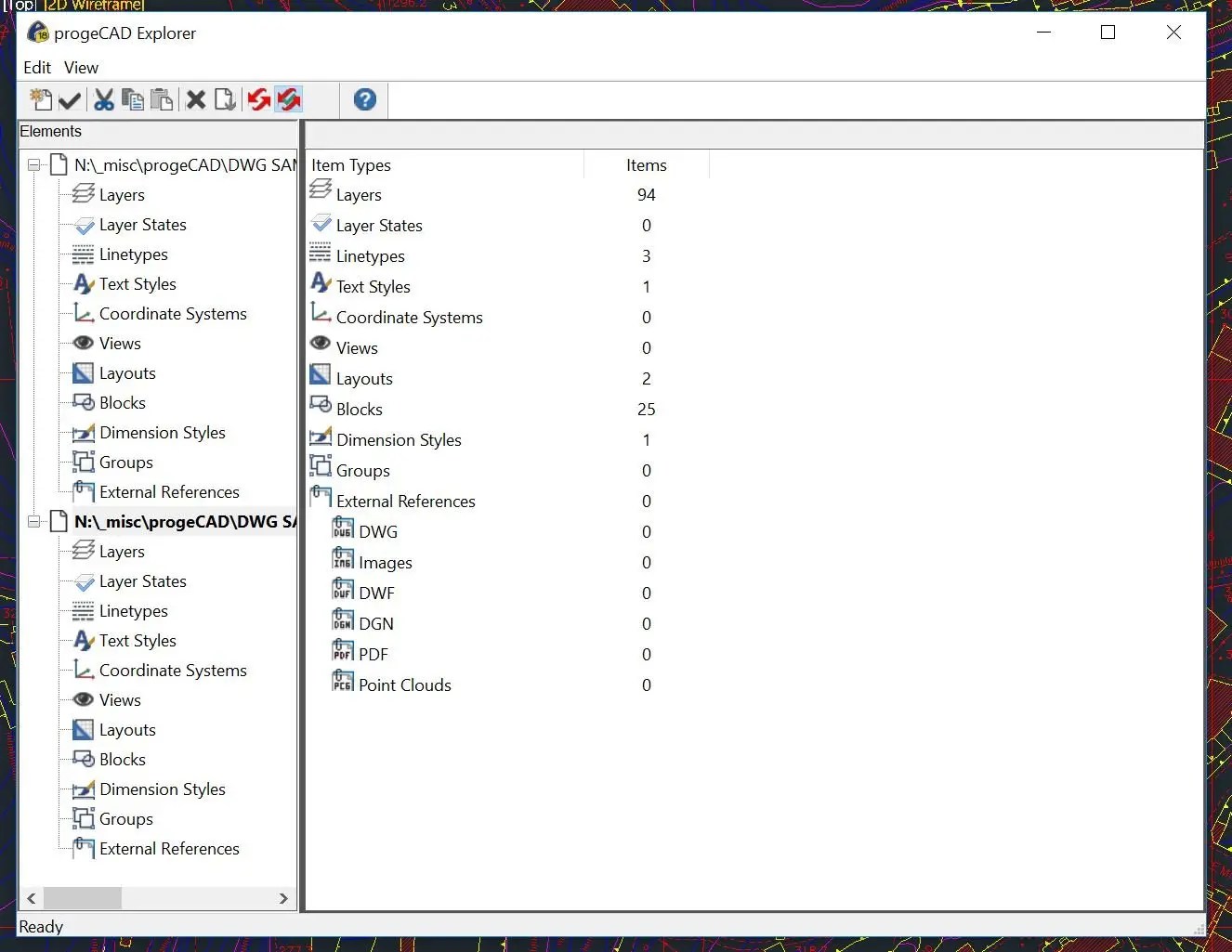Click the Regen red arrows toolbar icon

click(258, 99)
